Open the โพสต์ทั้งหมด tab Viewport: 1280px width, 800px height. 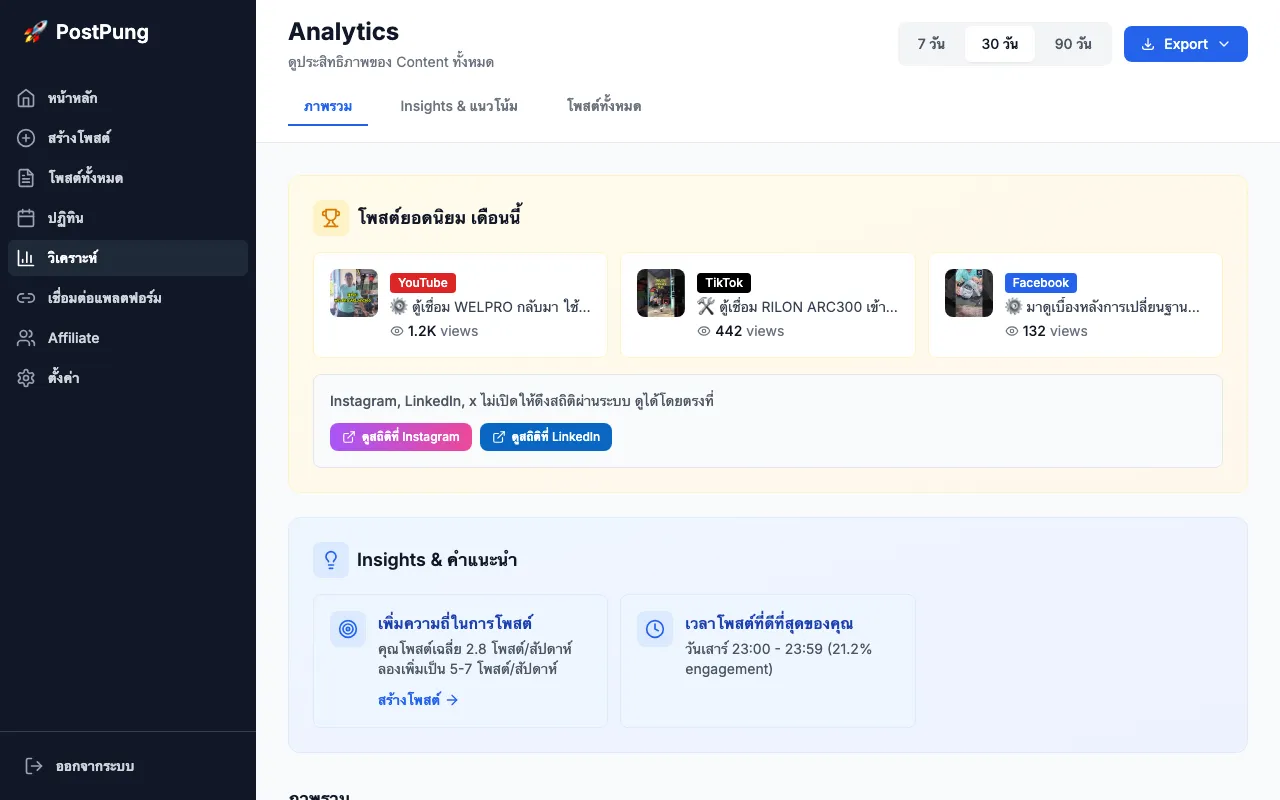click(x=604, y=106)
